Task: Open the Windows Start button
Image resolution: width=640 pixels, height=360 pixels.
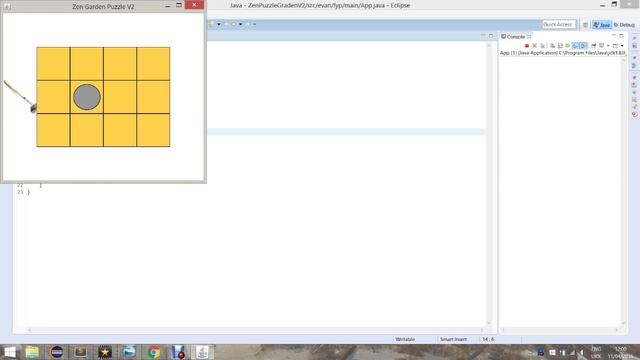Action: click(x=9, y=352)
